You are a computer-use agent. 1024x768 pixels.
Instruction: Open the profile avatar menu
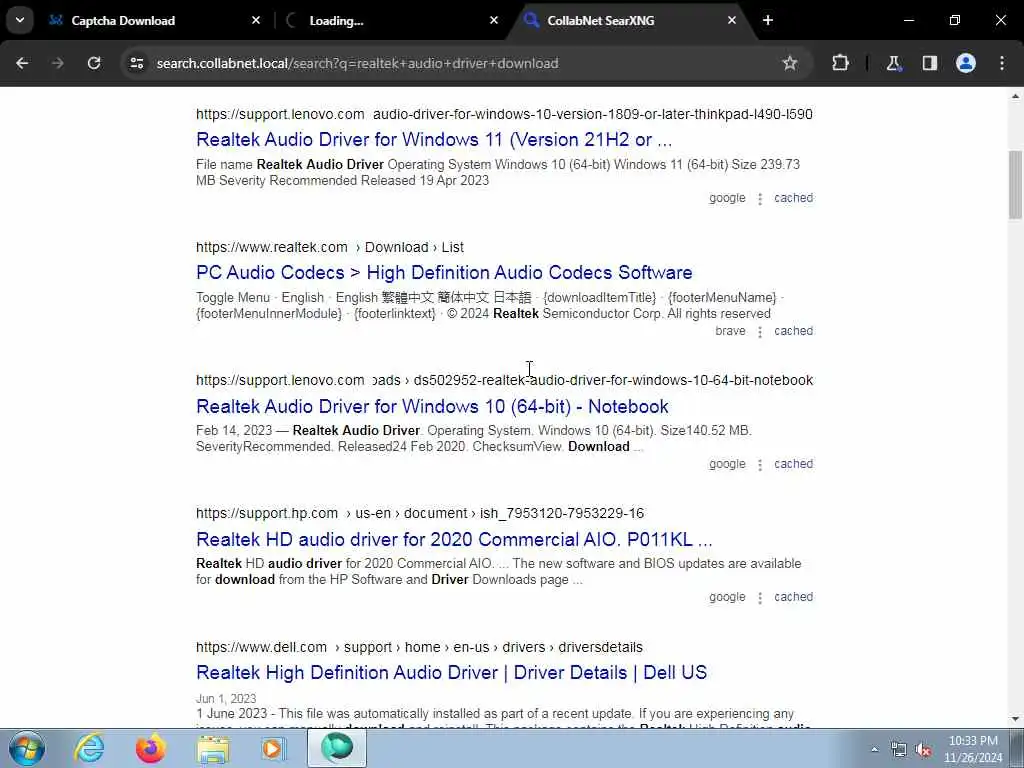966,63
